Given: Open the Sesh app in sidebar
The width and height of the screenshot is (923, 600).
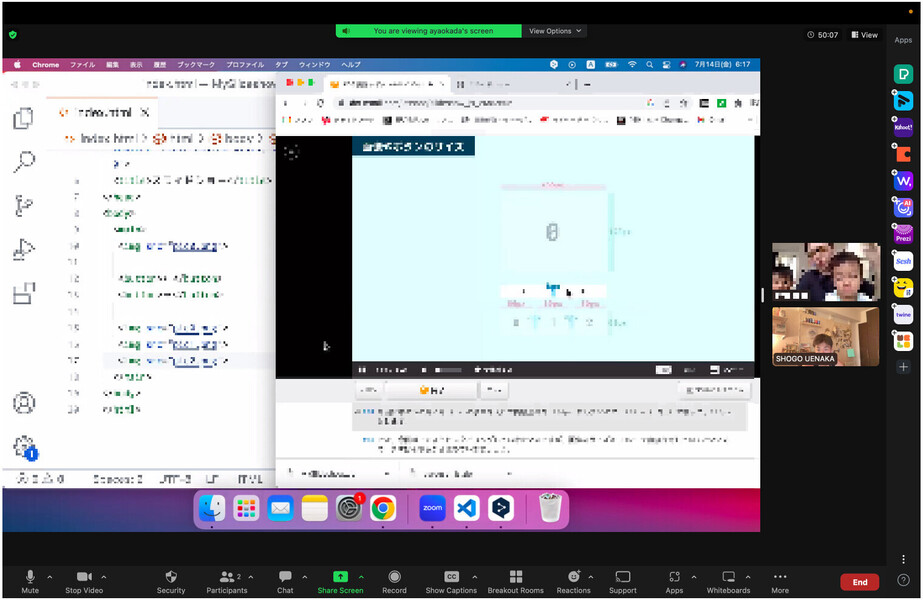Looking at the screenshot, I should point(903,261).
